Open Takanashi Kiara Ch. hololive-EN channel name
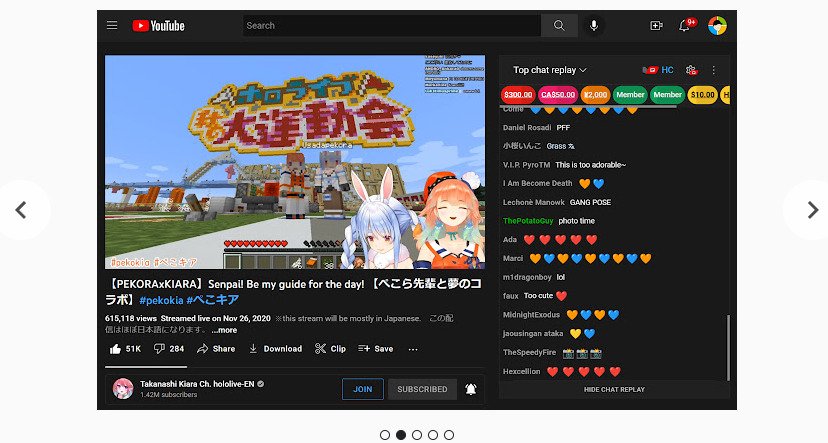This screenshot has height=443, width=828. coord(197,384)
